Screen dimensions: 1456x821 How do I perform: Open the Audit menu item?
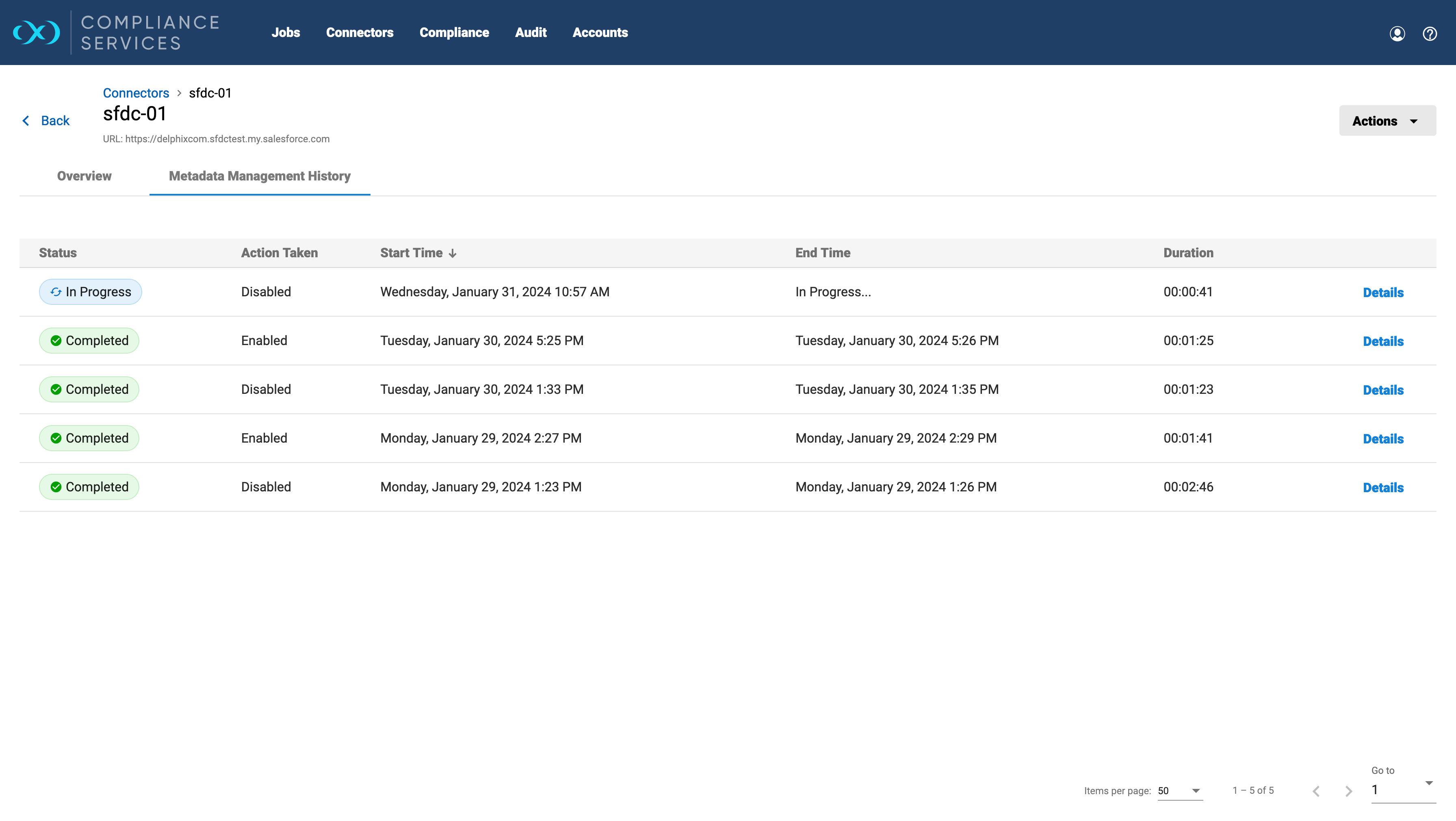click(x=530, y=32)
